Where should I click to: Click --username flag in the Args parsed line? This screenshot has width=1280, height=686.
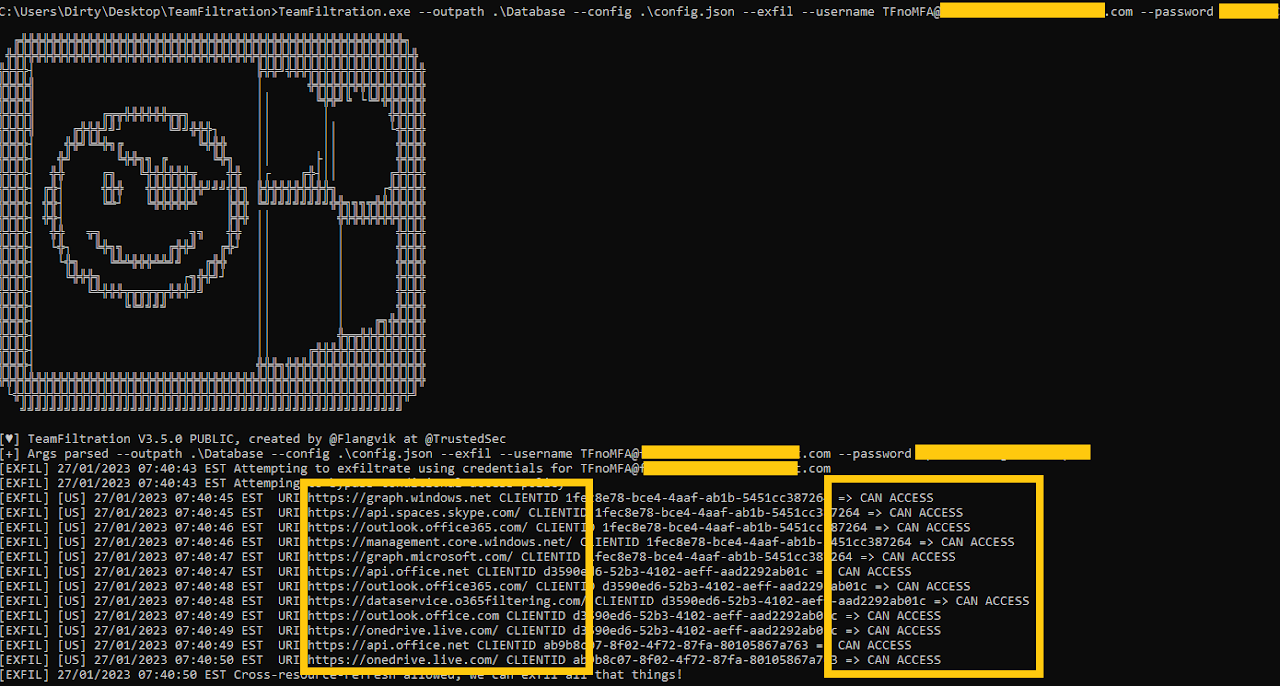[x=536, y=454]
